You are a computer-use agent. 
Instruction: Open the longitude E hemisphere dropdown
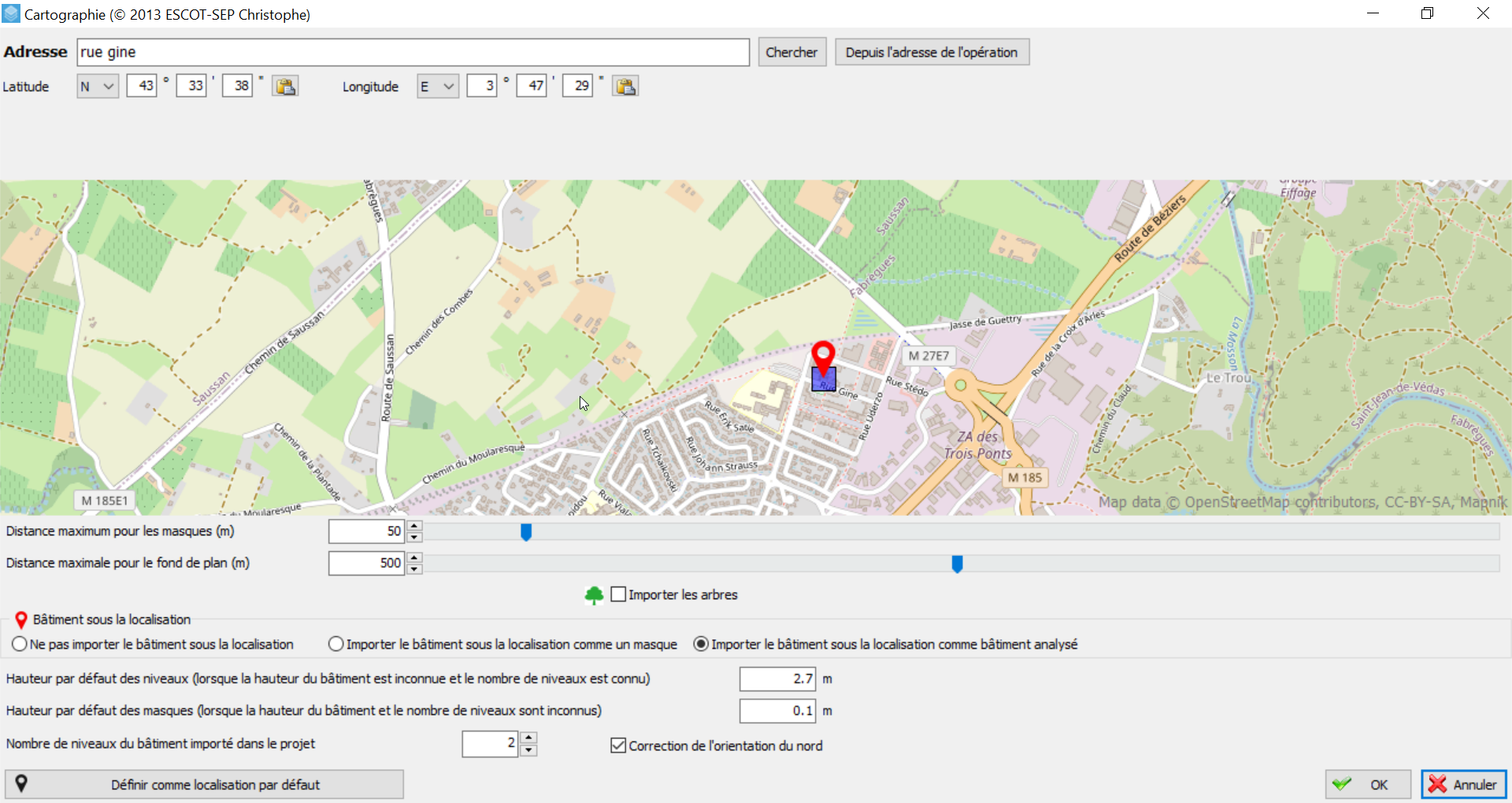[438, 86]
